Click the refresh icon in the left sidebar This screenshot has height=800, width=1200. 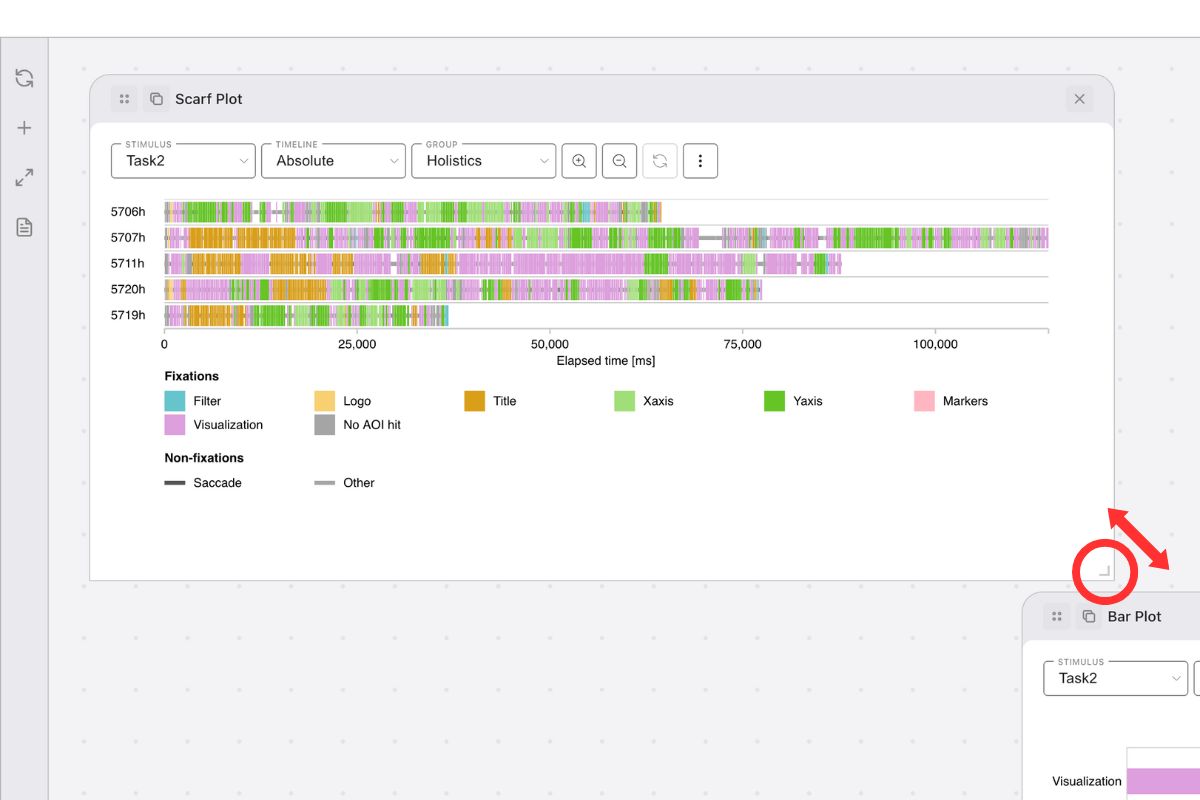pos(24,77)
